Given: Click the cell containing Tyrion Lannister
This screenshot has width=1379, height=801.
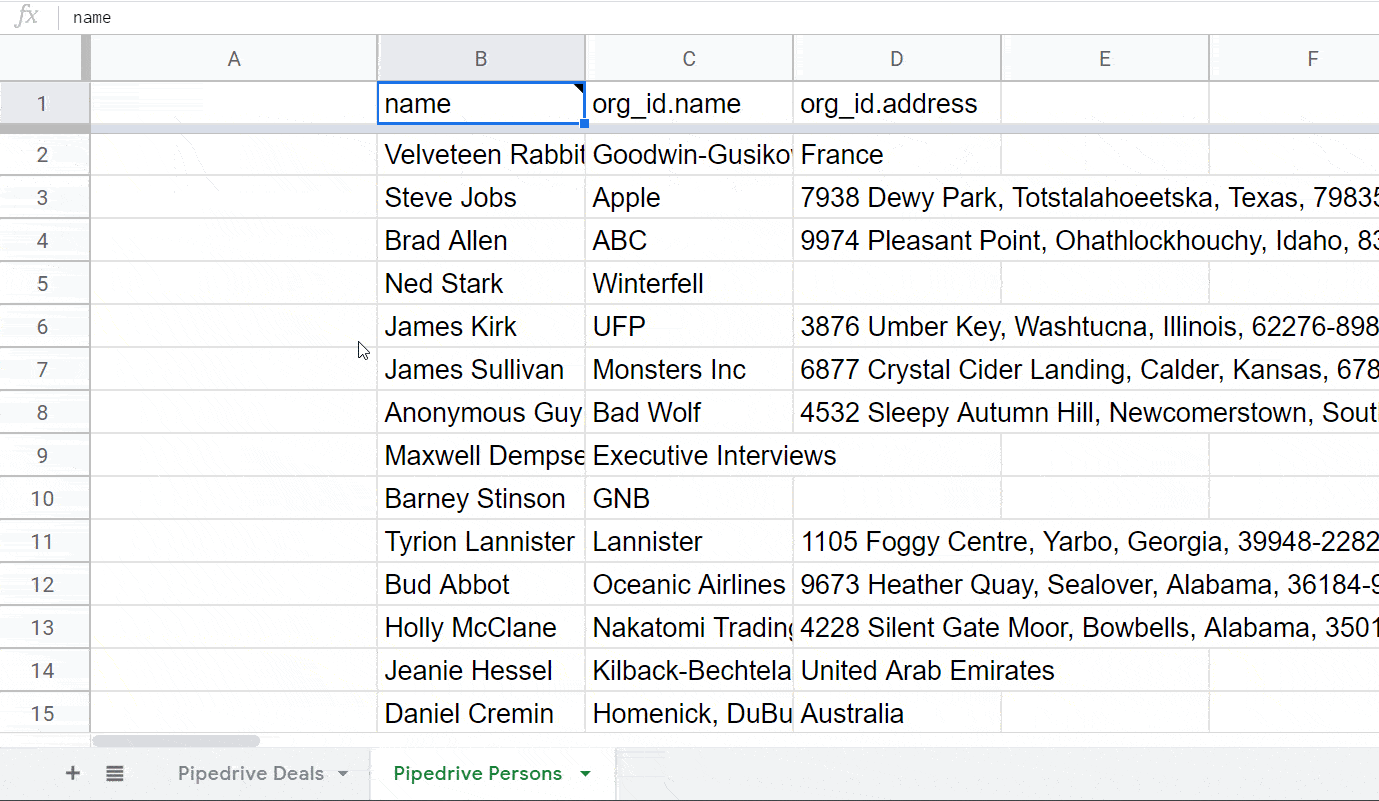Looking at the screenshot, I should 480,542.
